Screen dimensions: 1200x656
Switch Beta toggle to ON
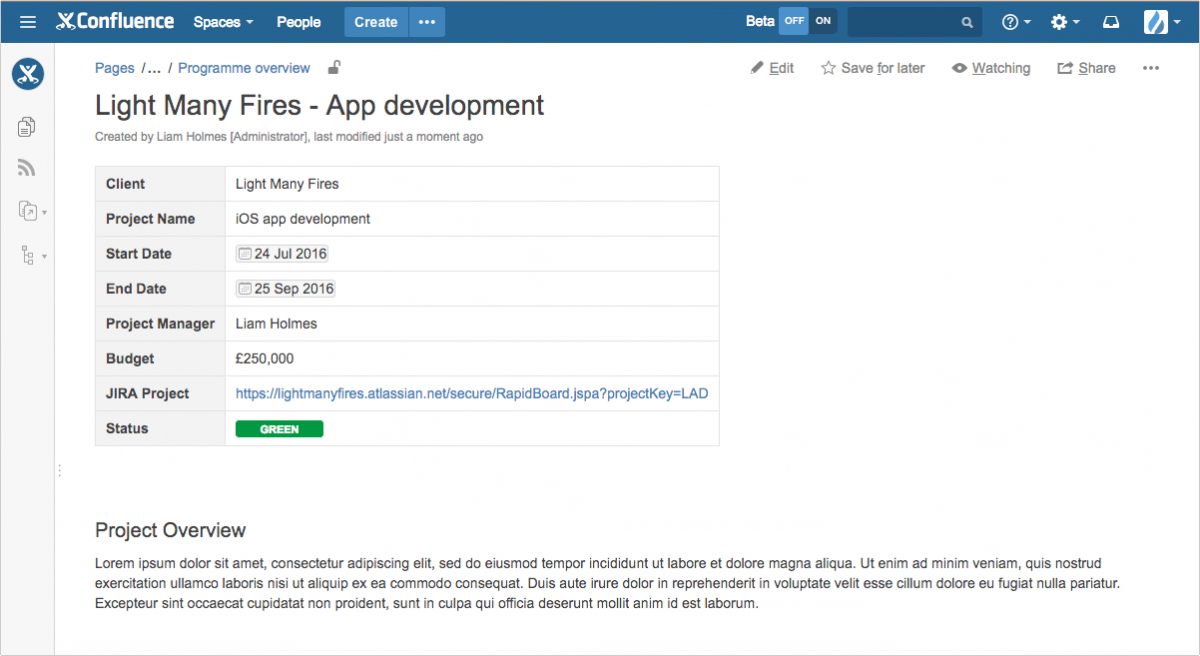[823, 21]
